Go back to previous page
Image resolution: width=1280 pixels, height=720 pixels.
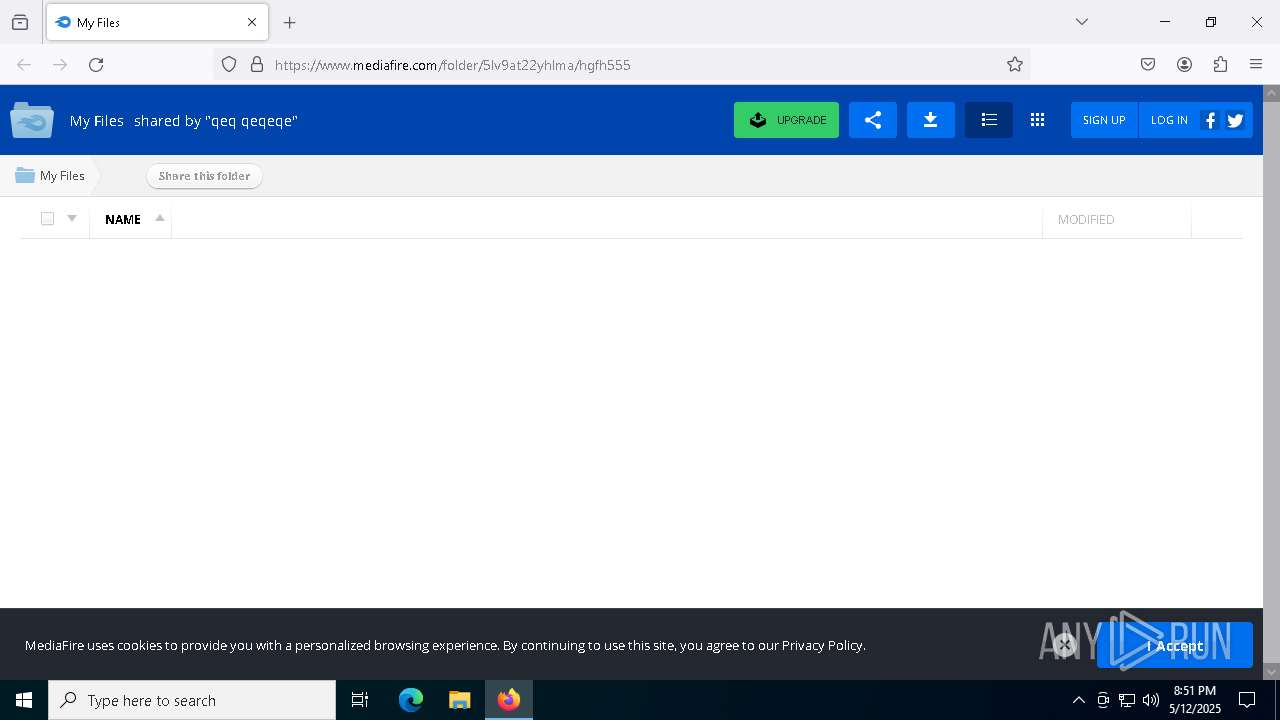point(24,64)
